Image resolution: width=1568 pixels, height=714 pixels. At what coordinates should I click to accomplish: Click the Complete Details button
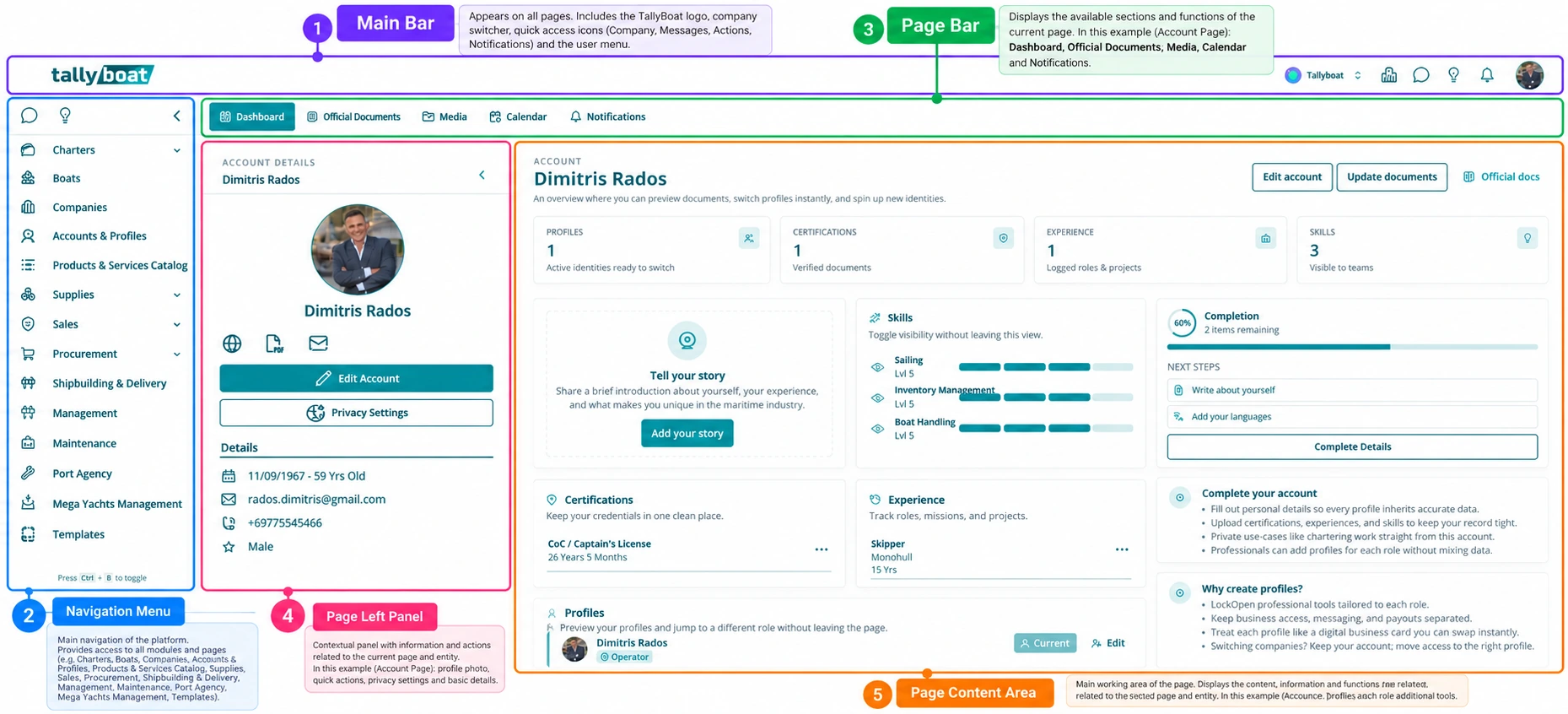pyautogui.click(x=1352, y=446)
